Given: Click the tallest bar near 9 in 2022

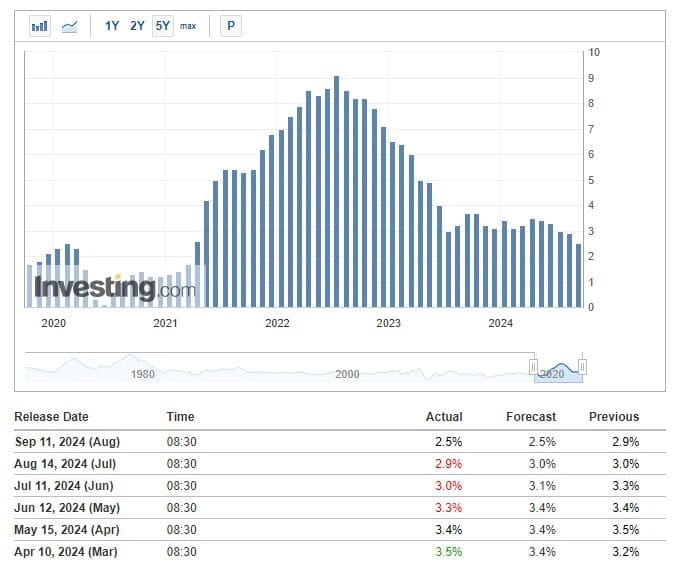Looking at the screenshot, I should tap(337, 192).
